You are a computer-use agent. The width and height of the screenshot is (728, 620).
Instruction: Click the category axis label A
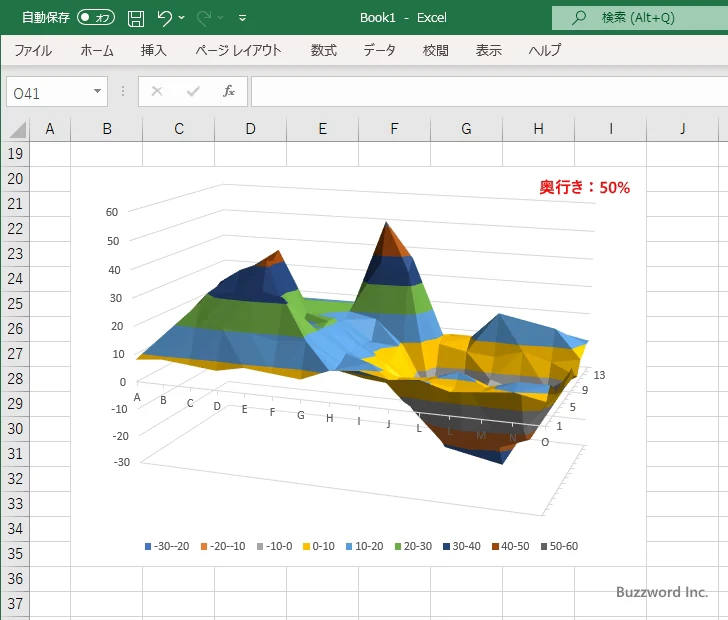137,397
